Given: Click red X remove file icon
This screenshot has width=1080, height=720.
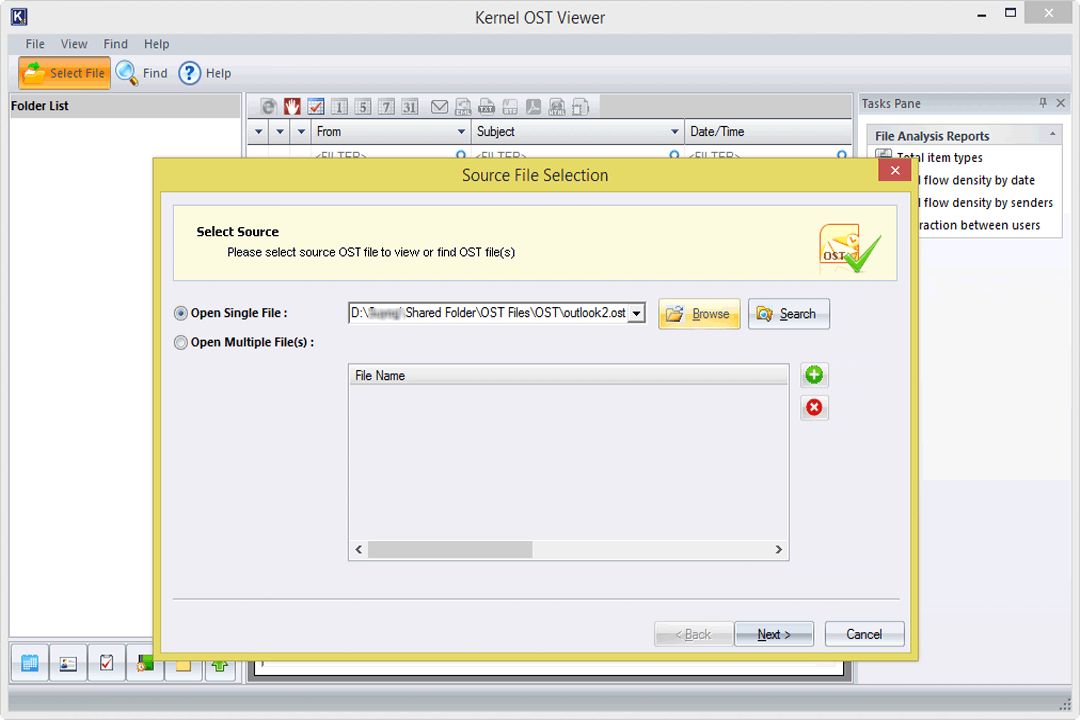Looking at the screenshot, I should [x=814, y=407].
